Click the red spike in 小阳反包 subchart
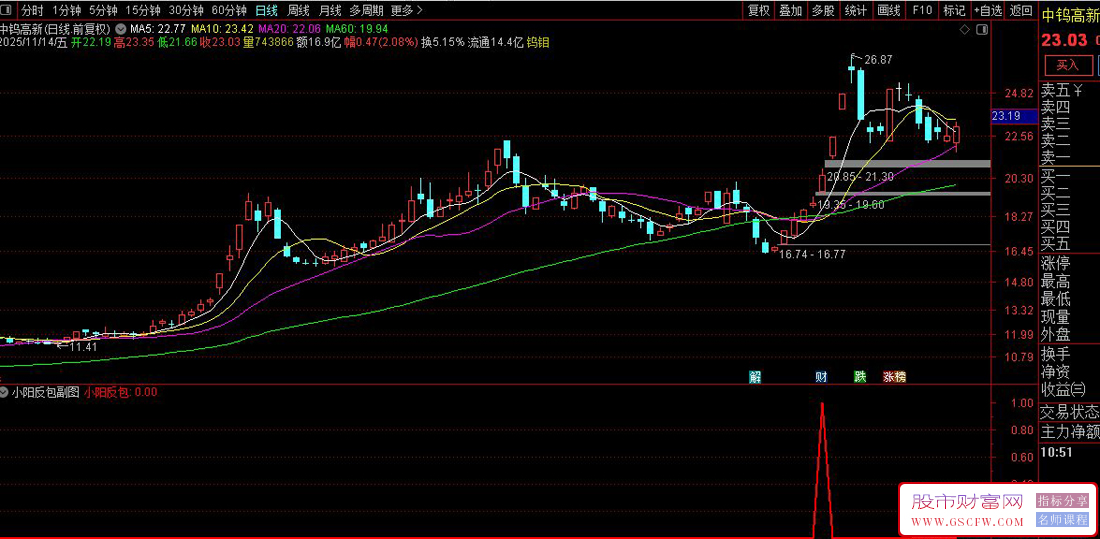This screenshot has height=539, width=1100. point(822,470)
